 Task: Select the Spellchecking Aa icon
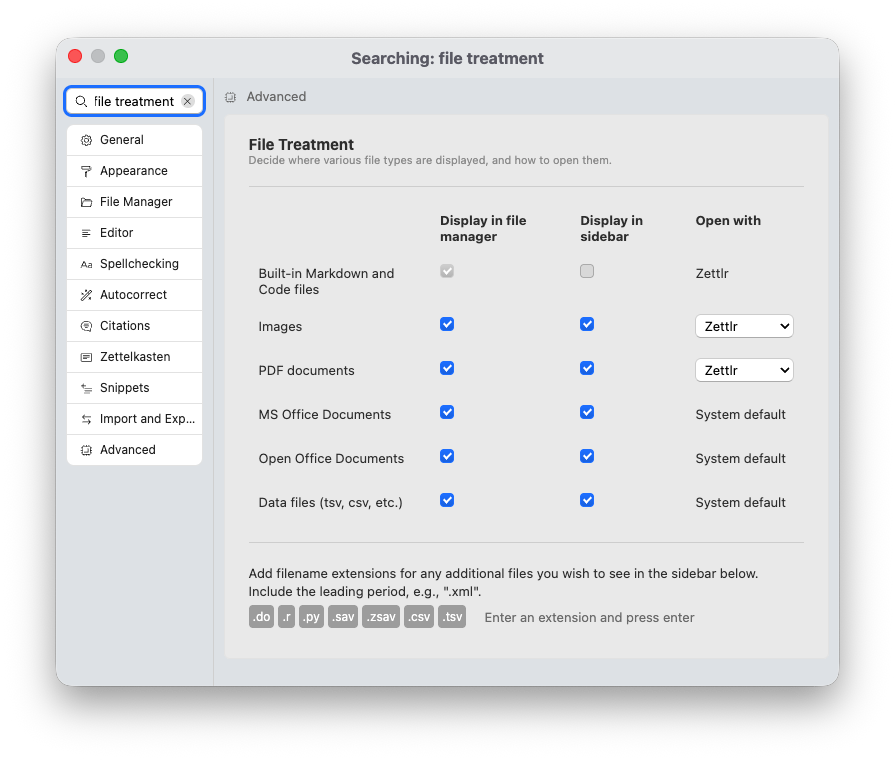coord(86,263)
